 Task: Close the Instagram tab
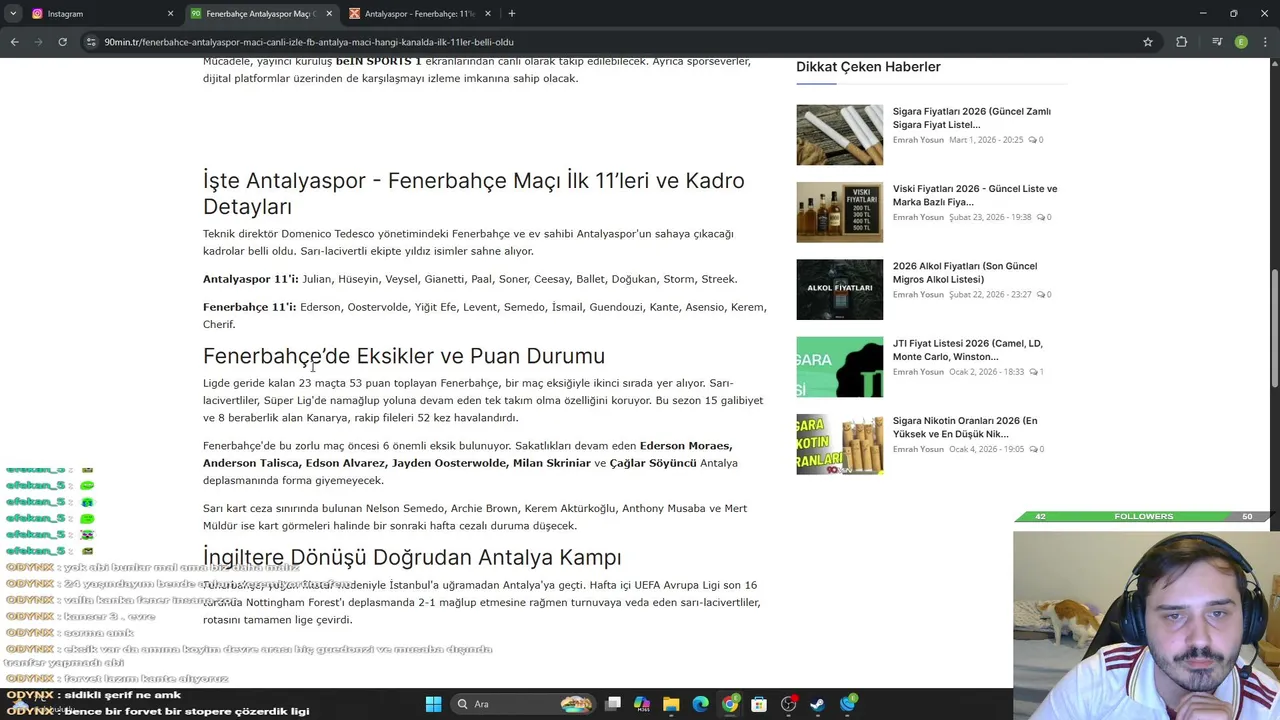[170, 14]
